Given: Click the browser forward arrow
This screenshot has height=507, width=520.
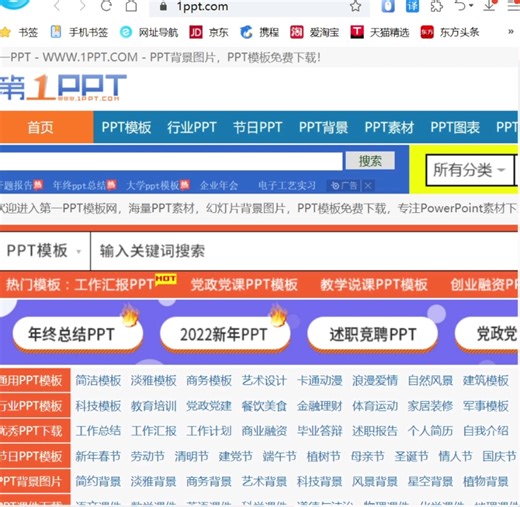Looking at the screenshot, I should click(x=82, y=6).
